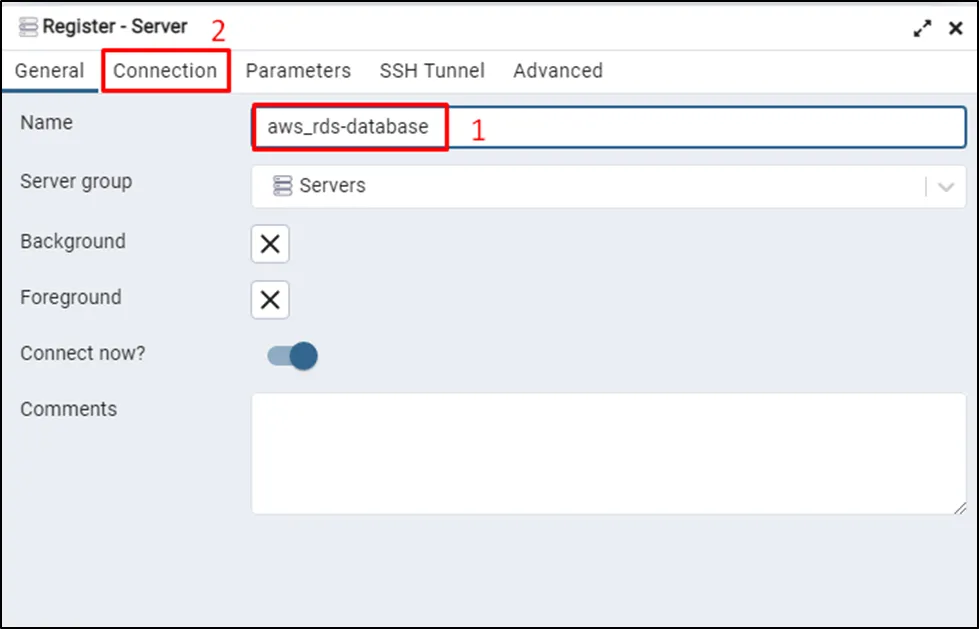This screenshot has width=979, height=629.
Task: Expand the Server group chevron arrow
Action: (946, 187)
